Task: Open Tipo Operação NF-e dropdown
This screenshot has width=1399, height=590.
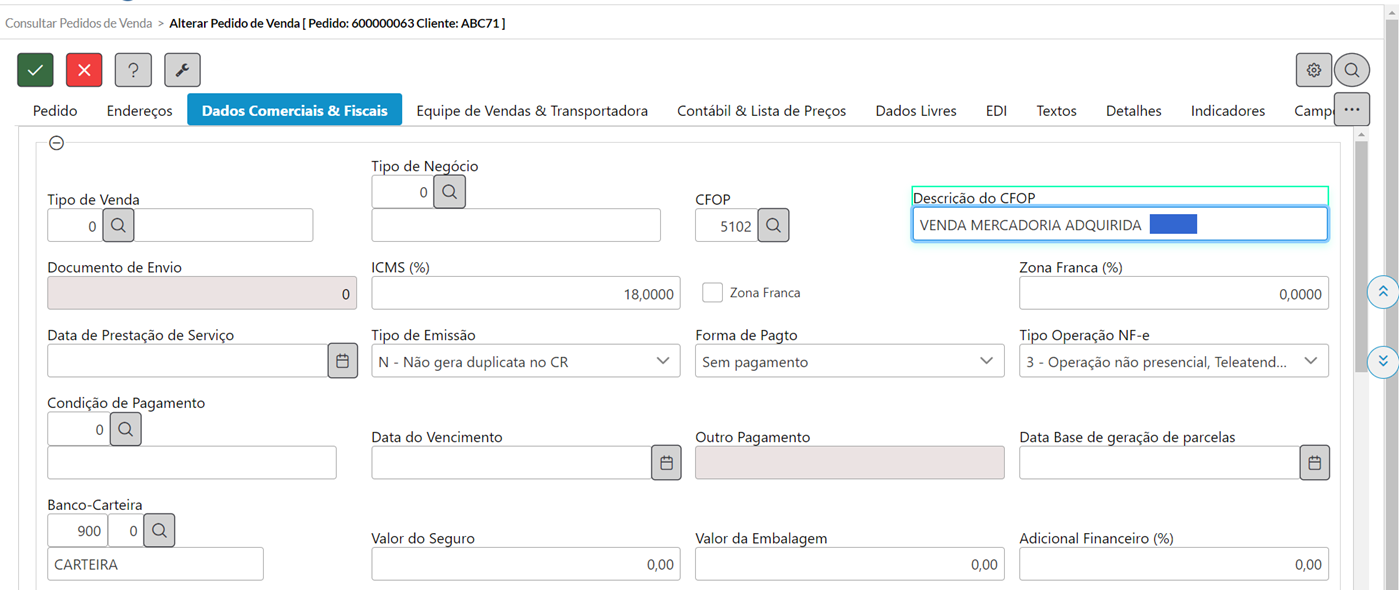Action: [x=1174, y=361]
